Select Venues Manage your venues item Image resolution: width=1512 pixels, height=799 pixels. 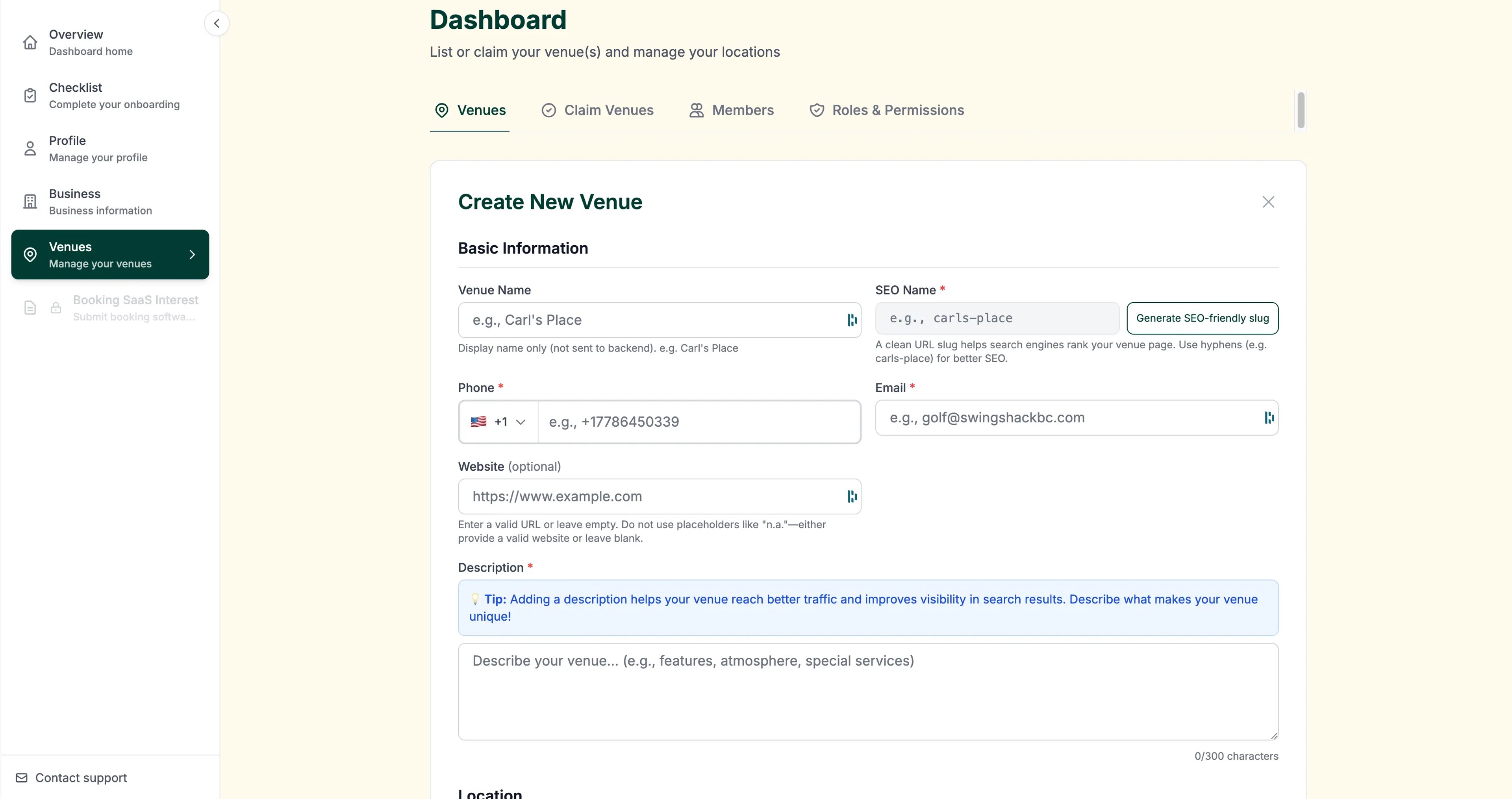tap(110, 255)
